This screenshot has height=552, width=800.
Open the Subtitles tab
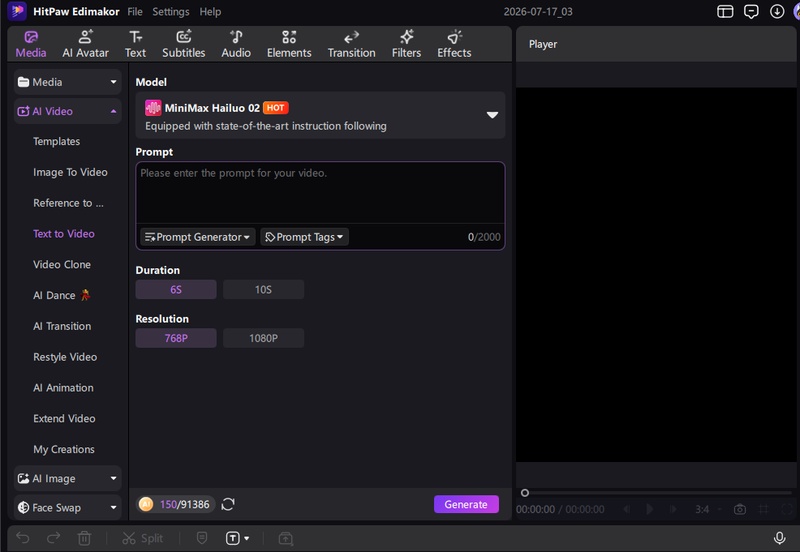(184, 44)
